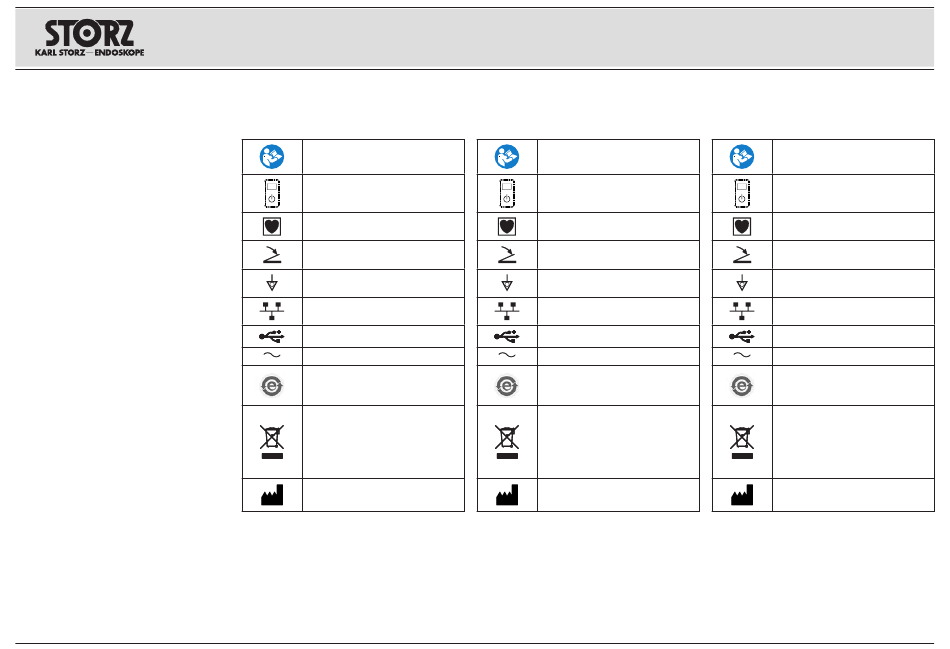
Task: Click the circled e recycling symbol in third table
Action: click(742, 386)
